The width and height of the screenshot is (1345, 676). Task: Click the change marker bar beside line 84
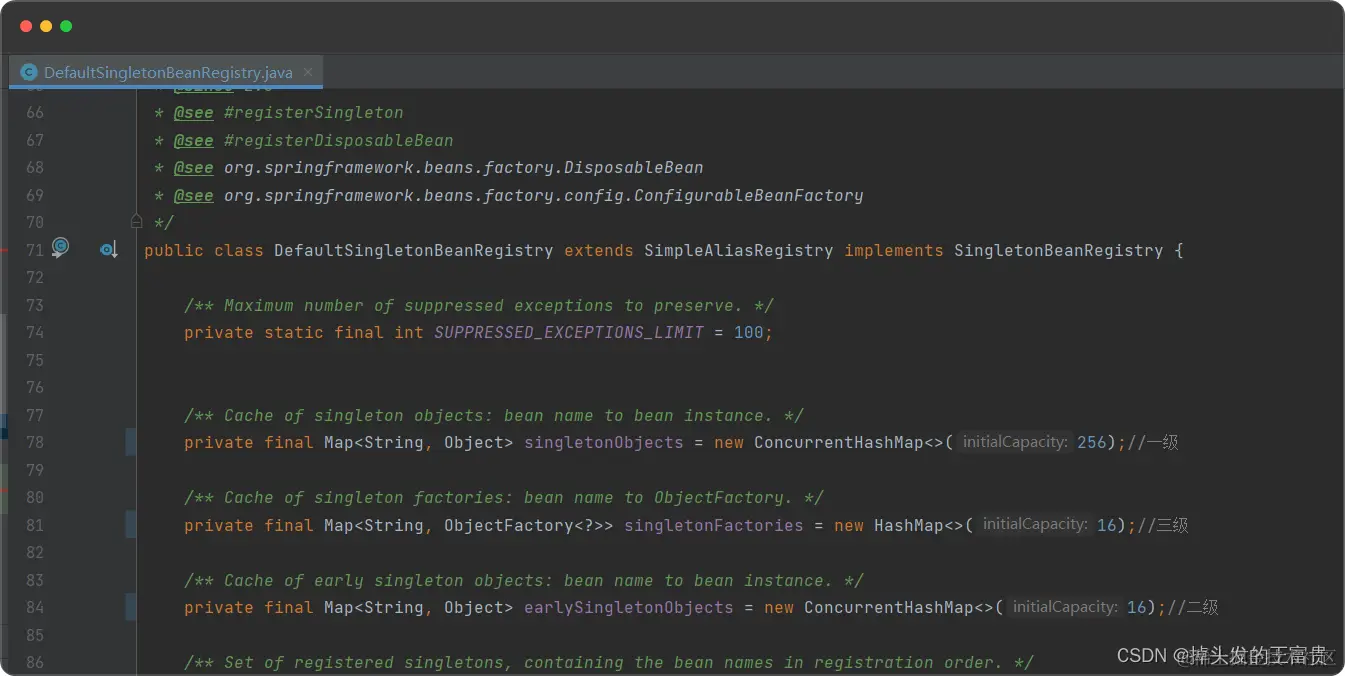(x=131, y=607)
